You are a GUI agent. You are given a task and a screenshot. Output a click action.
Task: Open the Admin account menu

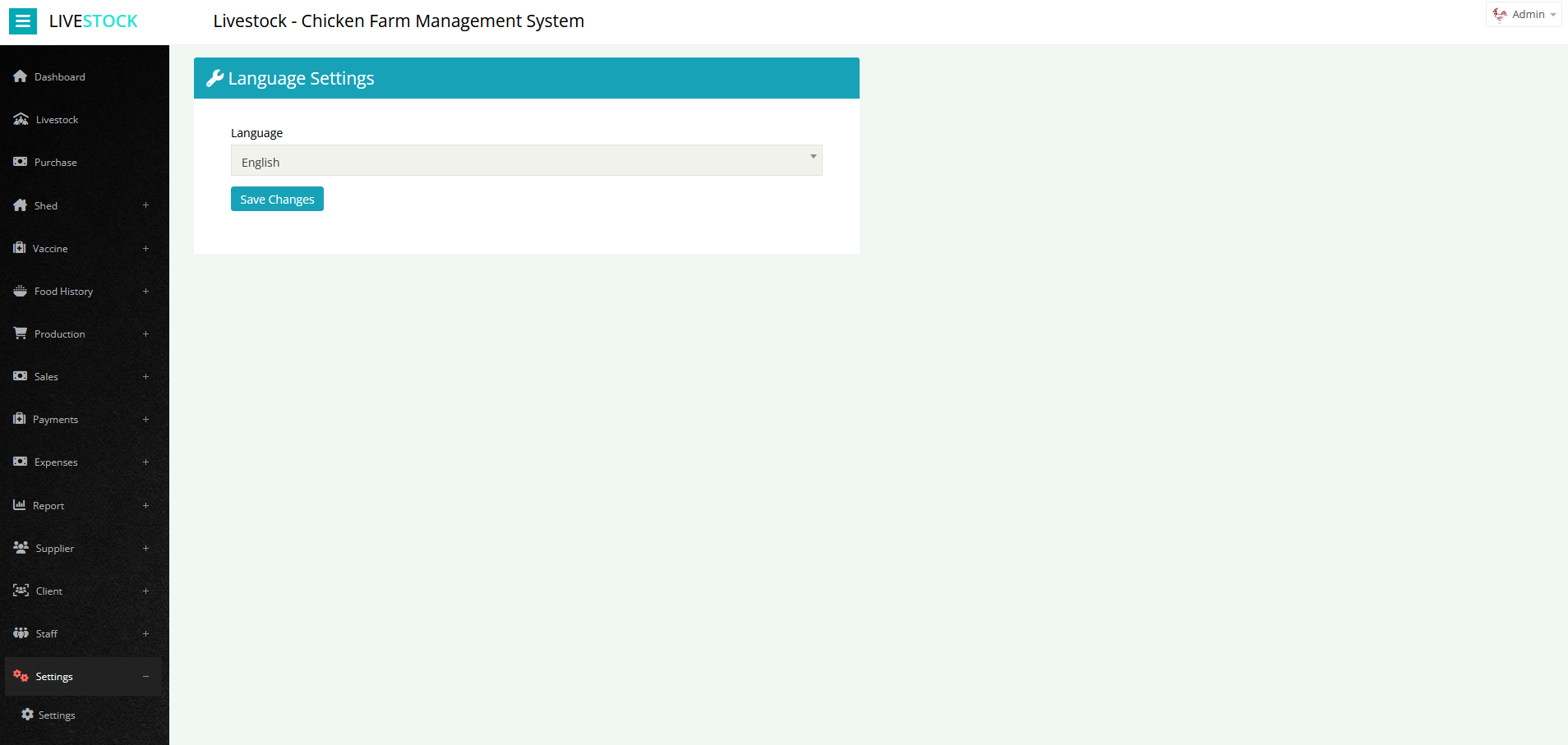[1524, 14]
